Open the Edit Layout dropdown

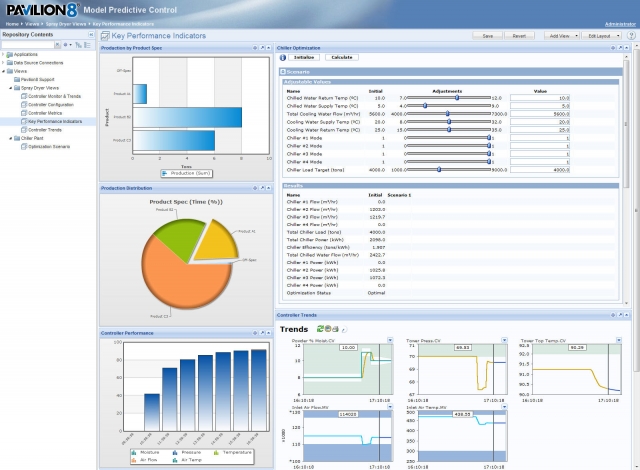pyautogui.click(x=602, y=36)
